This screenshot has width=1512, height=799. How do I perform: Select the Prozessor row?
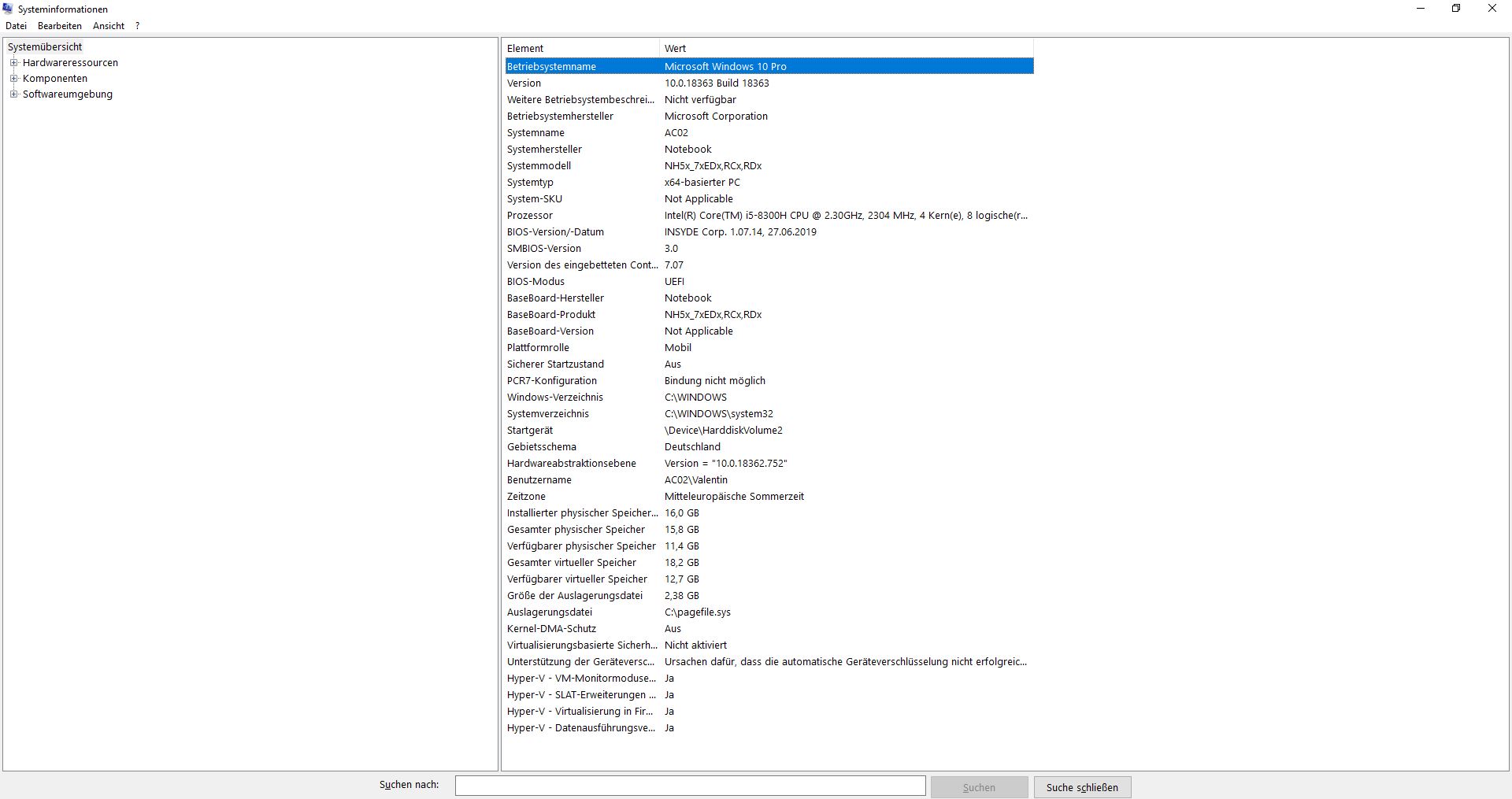tap(769, 216)
